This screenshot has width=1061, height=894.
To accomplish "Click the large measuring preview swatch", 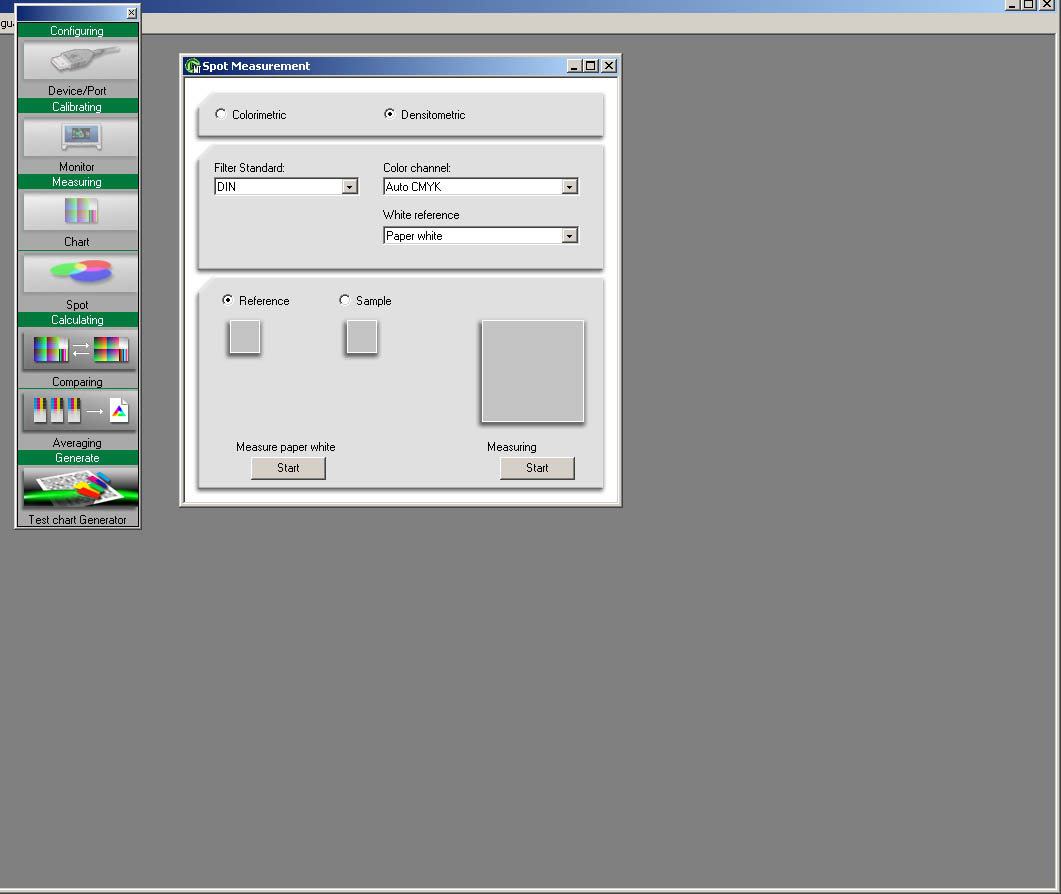I will [533, 372].
